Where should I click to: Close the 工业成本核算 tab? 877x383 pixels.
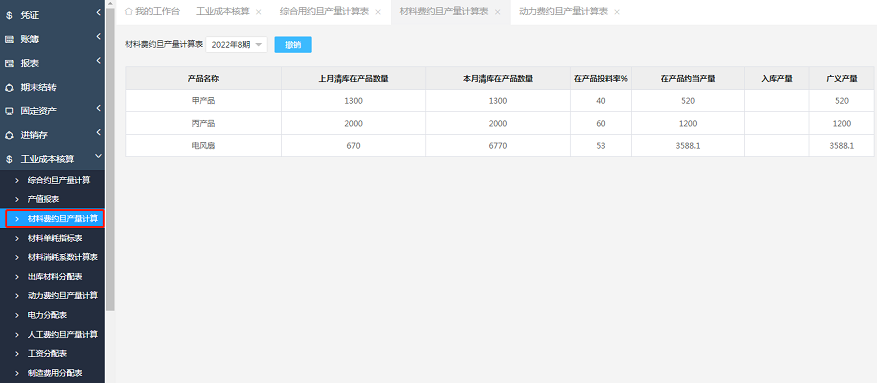click(x=258, y=12)
